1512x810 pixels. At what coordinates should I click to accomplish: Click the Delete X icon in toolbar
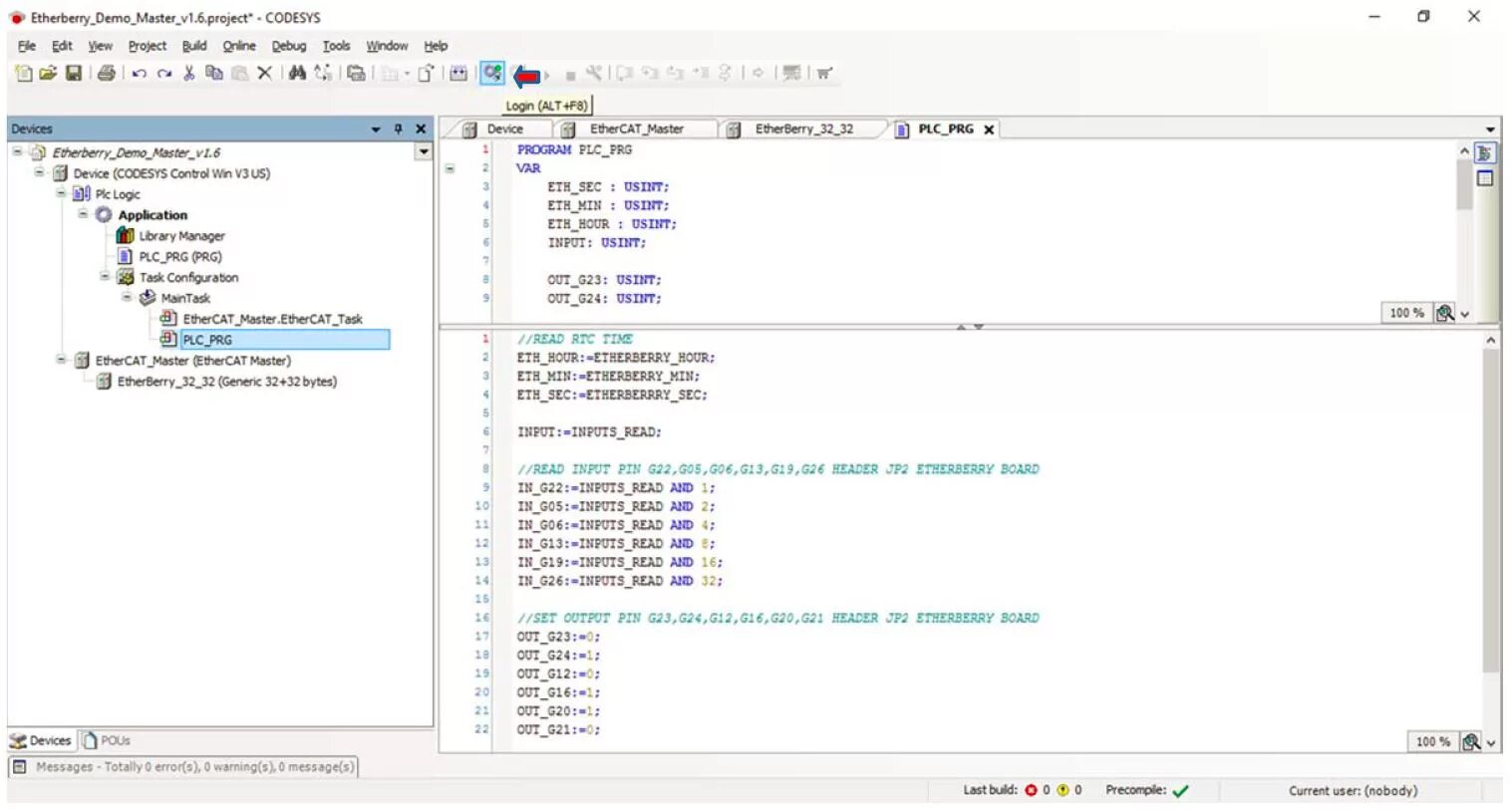[x=264, y=73]
